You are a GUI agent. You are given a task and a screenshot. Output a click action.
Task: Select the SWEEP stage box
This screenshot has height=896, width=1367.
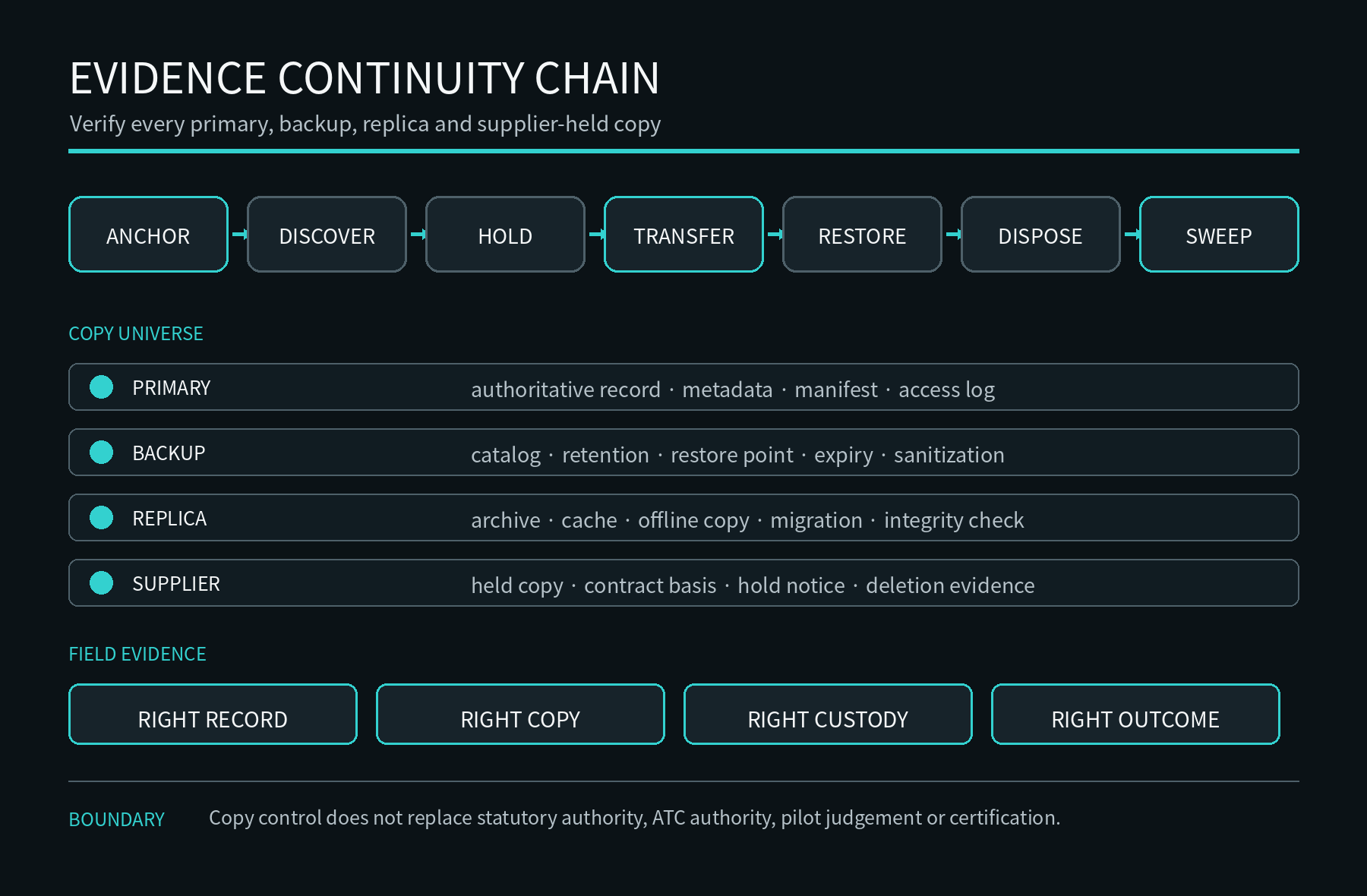tap(1219, 235)
